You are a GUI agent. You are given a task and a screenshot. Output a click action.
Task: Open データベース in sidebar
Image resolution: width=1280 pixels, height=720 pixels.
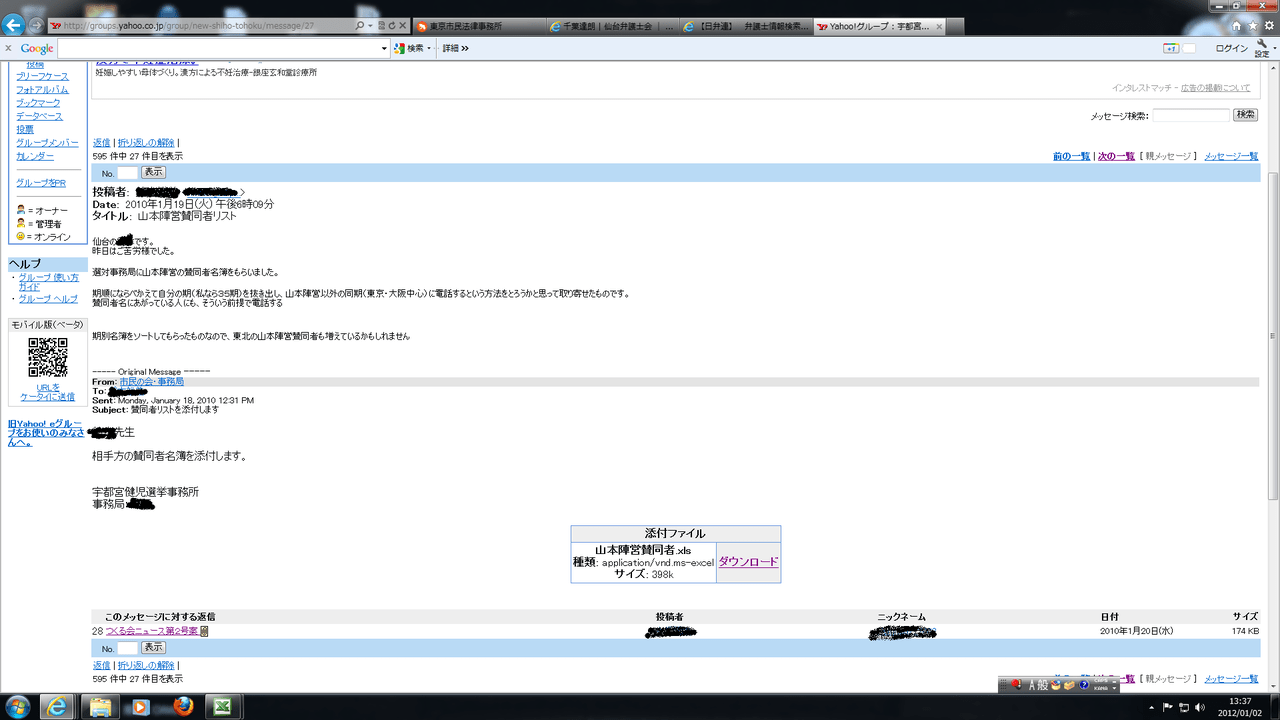pyautogui.click(x=39, y=116)
